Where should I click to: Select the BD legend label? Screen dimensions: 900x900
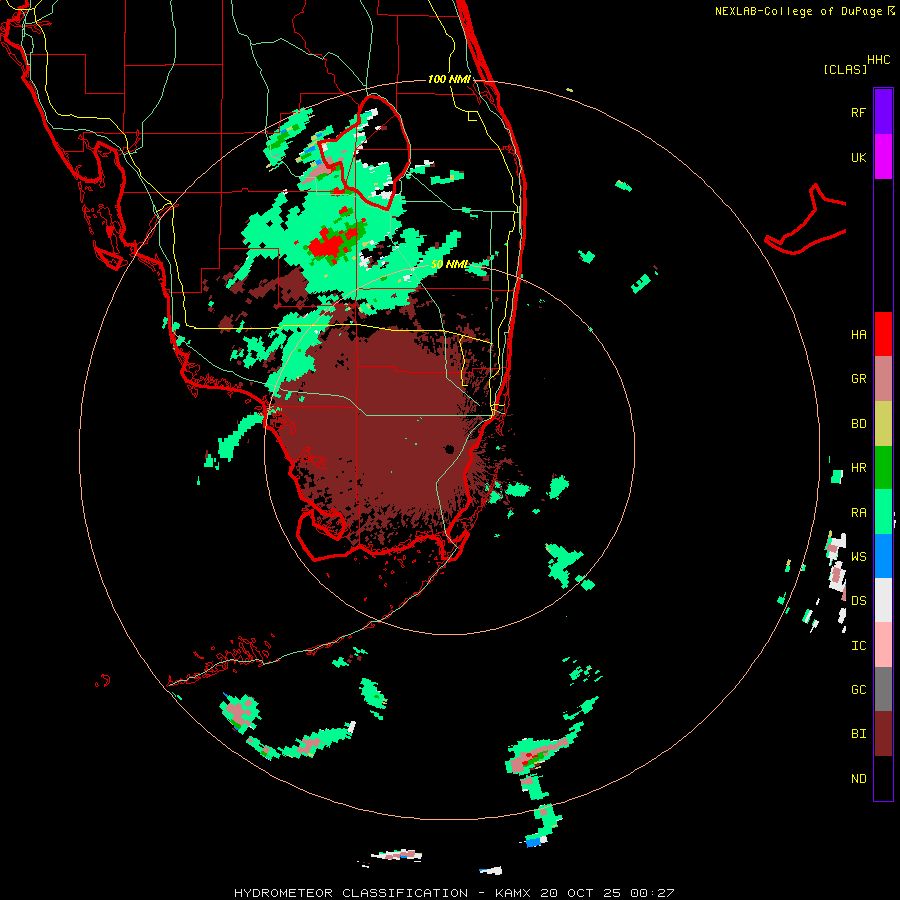pyautogui.click(x=858, y=424)
